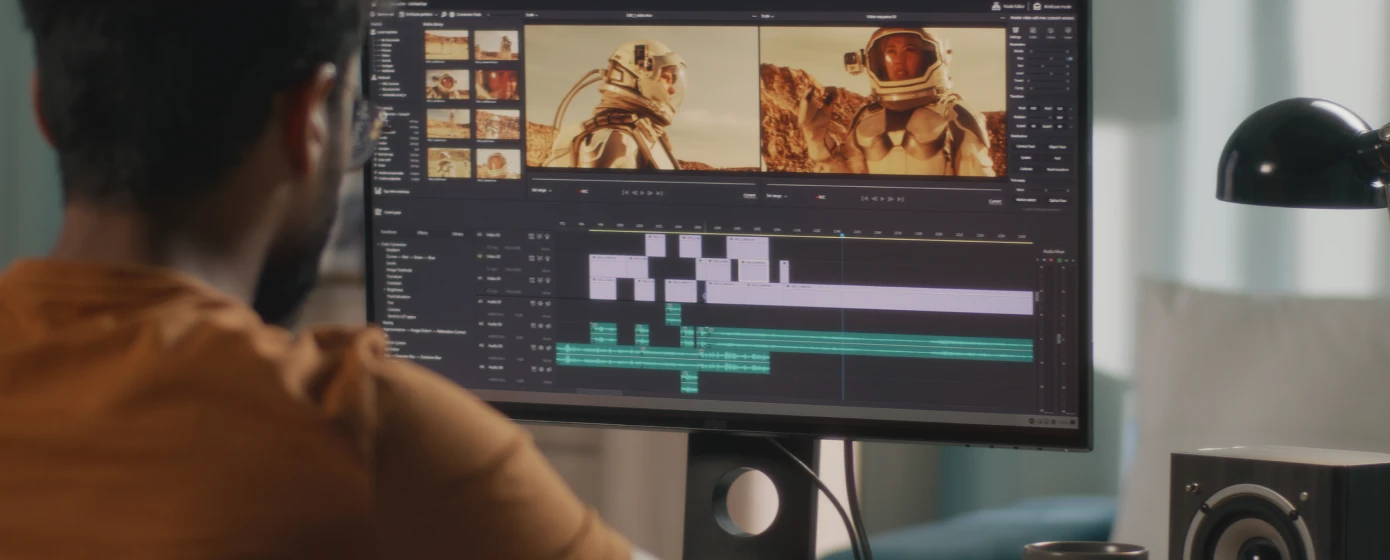This screenshot has height=560, width=1390.
Task: Select first thumbnail in Media Library
Action: tap(446, 45)
